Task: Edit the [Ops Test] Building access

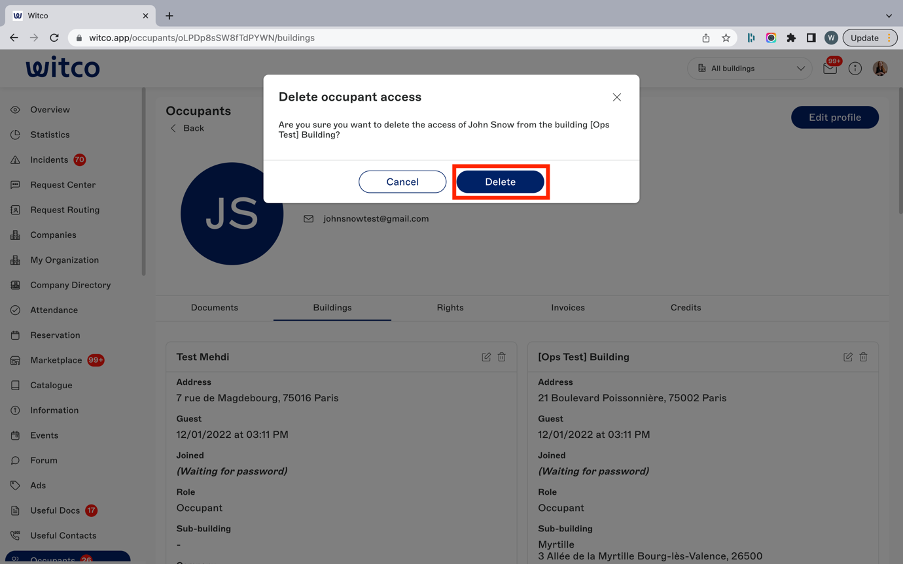Action: pyautogui.click(x=848, y=357)
